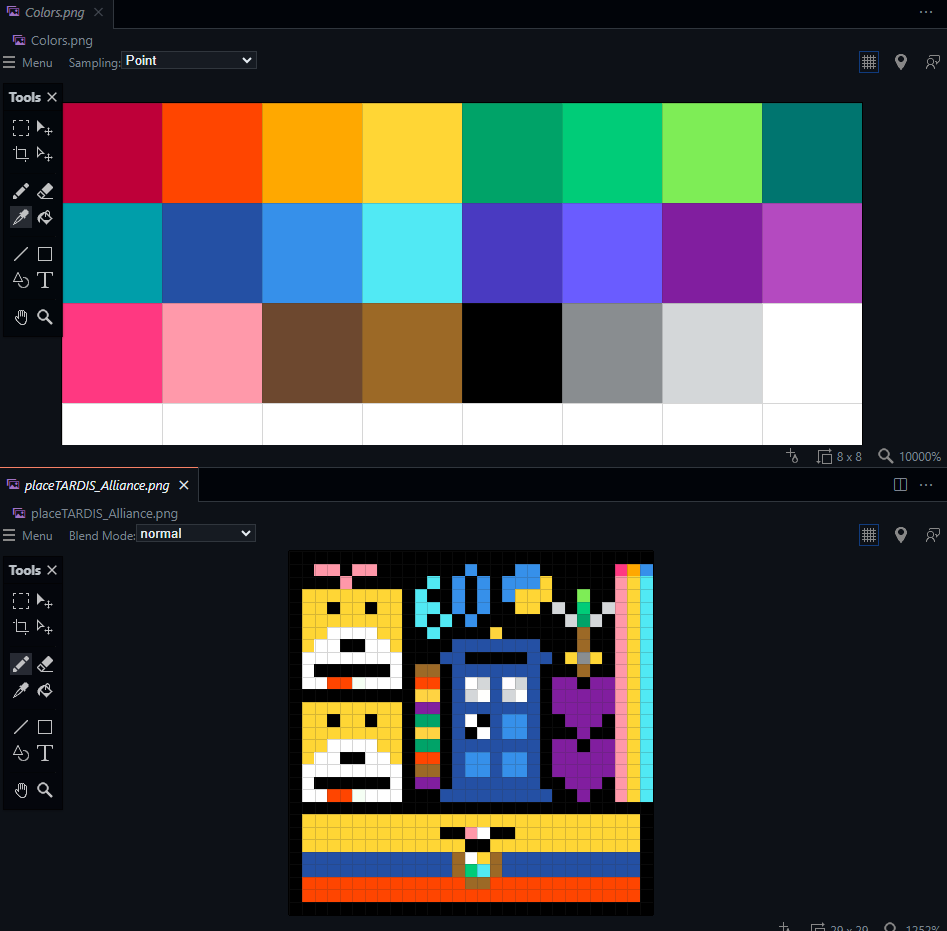Select Rectangle Select tool in Colors.png Tools panel
Screen dimensions: 947x931
[21, 127]
